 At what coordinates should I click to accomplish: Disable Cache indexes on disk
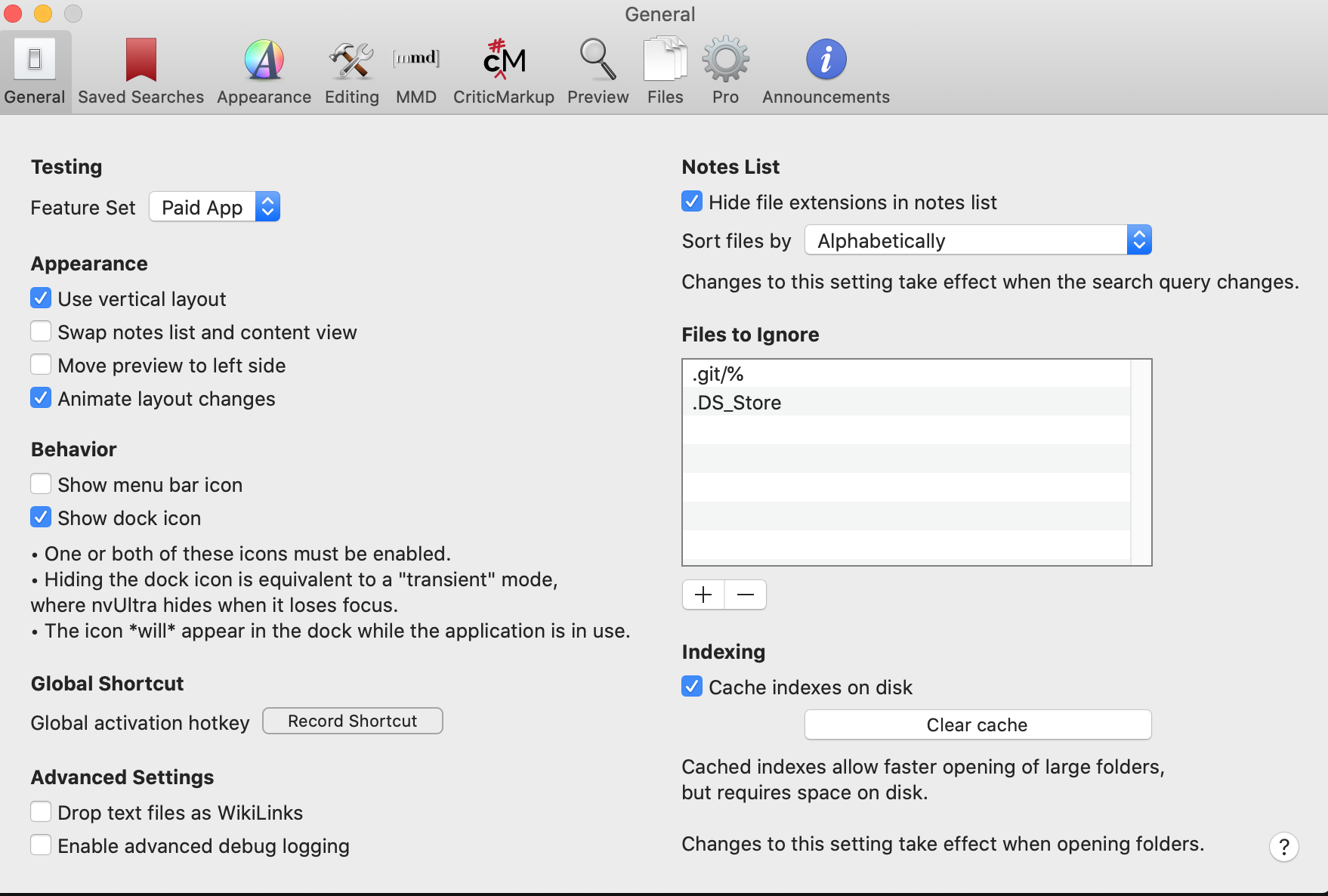[x=692, y=687]
